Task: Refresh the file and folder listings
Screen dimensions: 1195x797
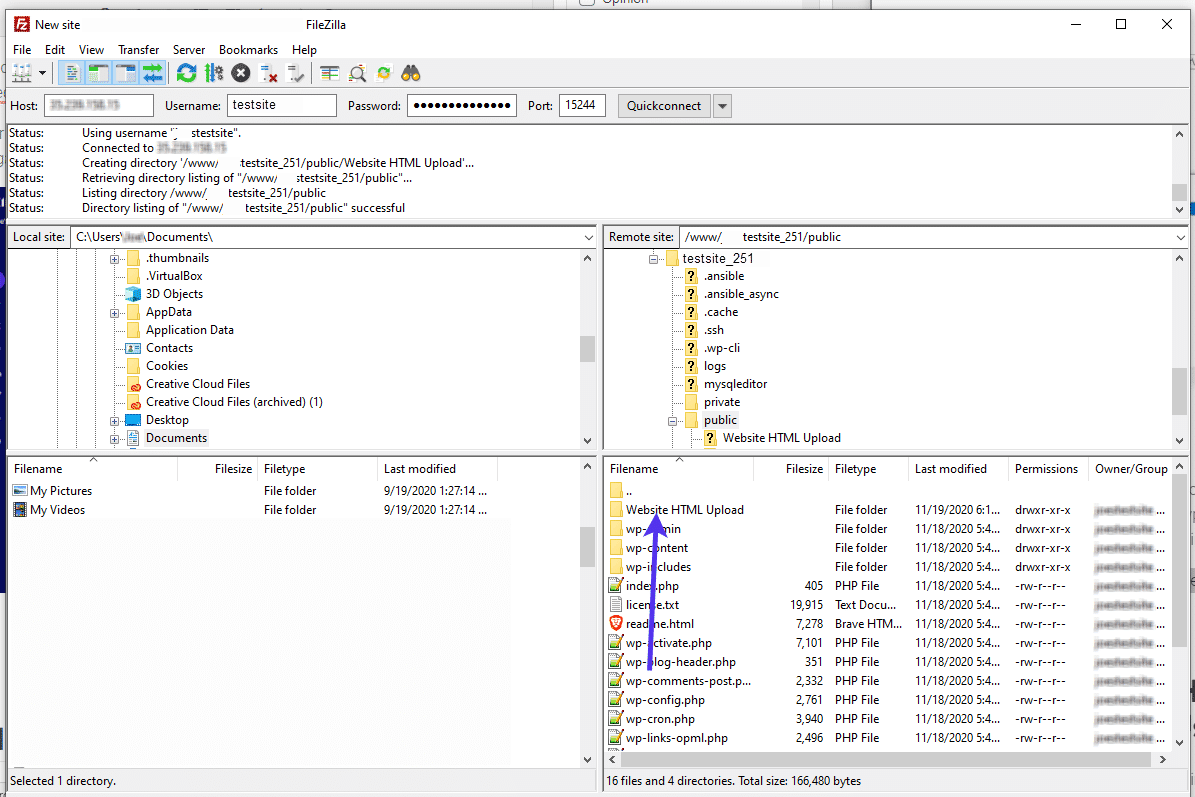Action: [186, 72]
